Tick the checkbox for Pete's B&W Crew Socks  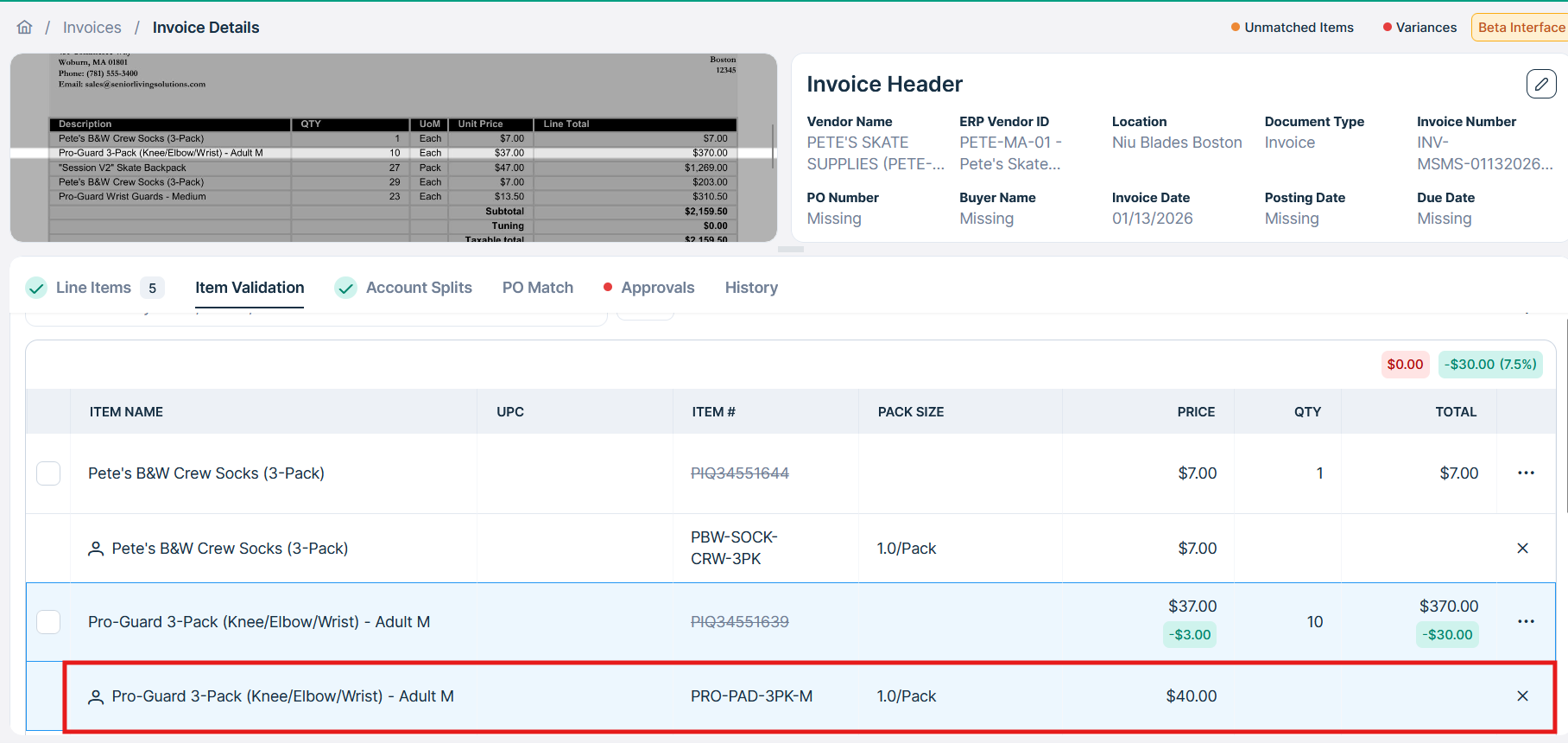(x=48, y=473)
